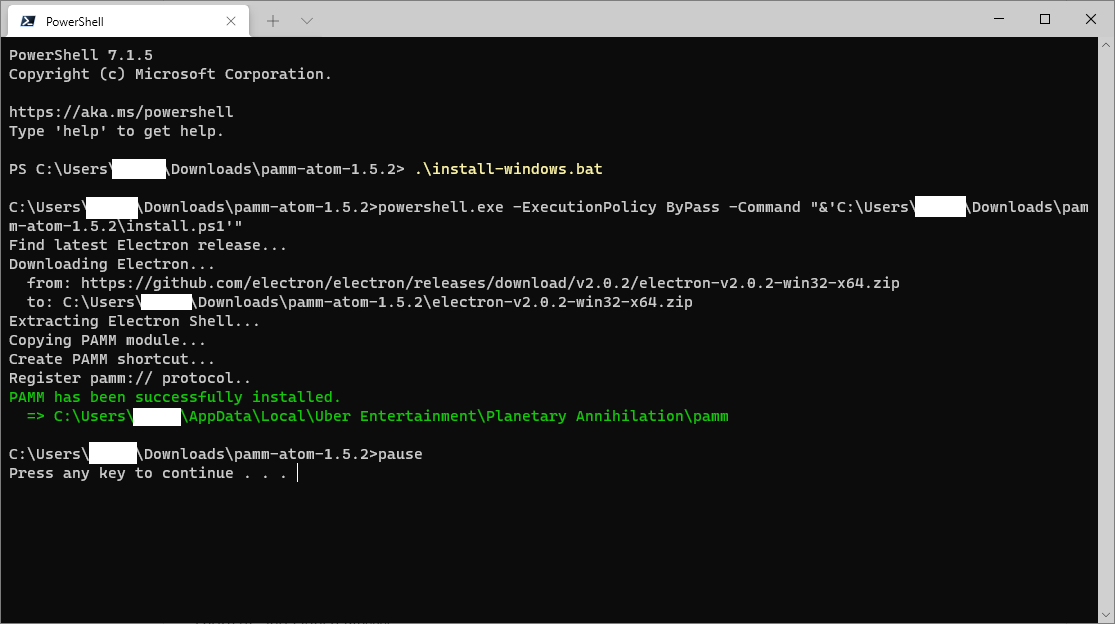Click the 'PowerShell 7.1.5' version line
The width and height of the screenshot is (1115, 624).
coord(81,55)
